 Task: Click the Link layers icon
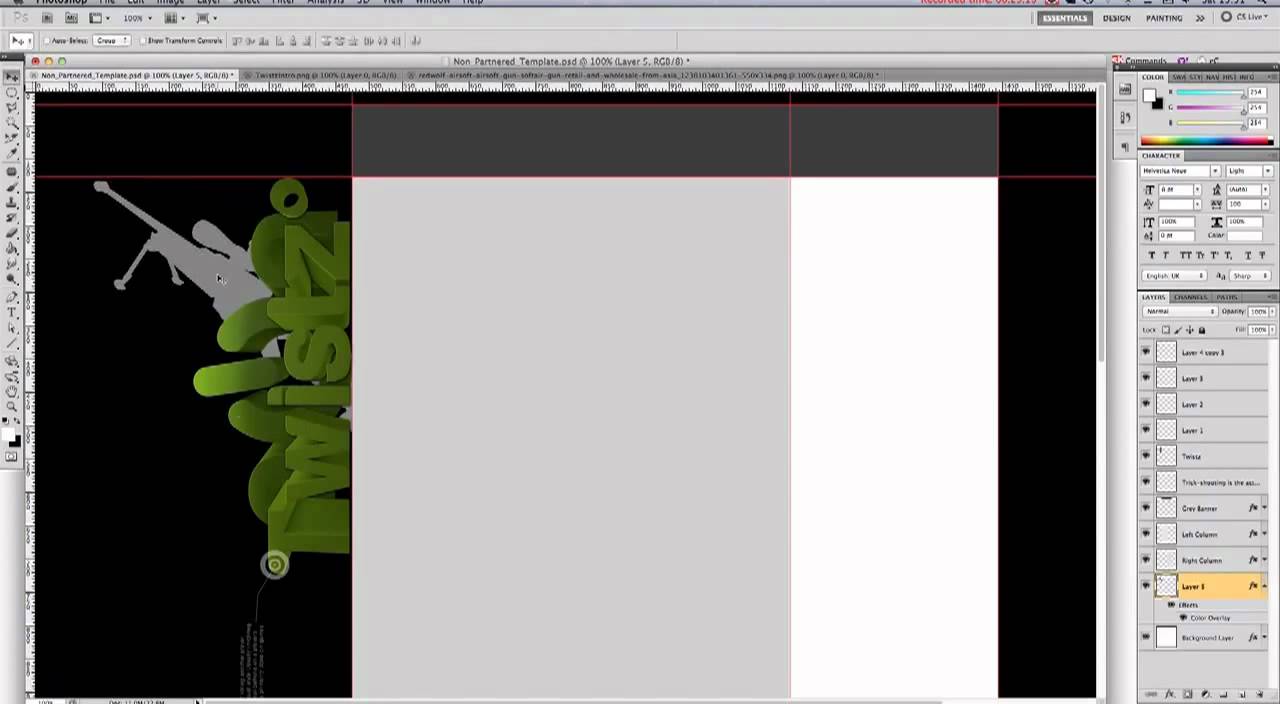(x=1151, y=694)
